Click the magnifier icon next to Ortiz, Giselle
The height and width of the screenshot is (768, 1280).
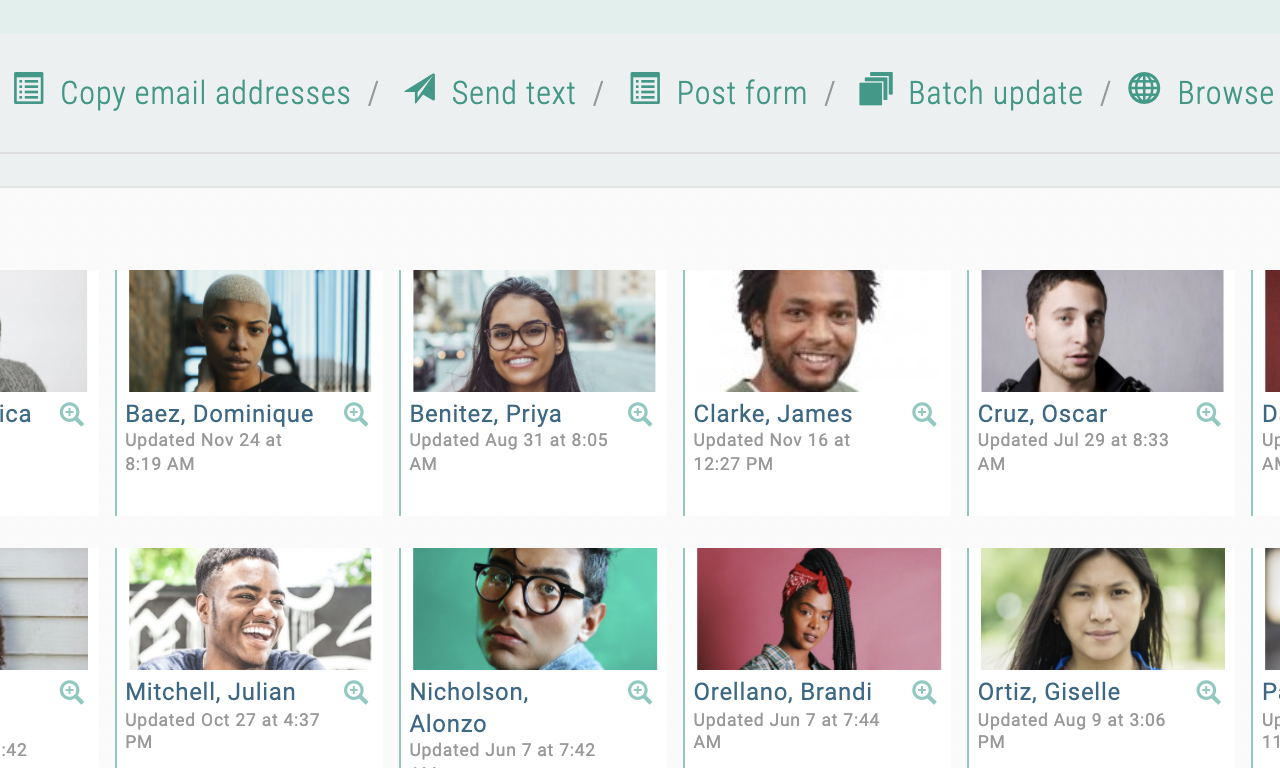[1208, 692]
